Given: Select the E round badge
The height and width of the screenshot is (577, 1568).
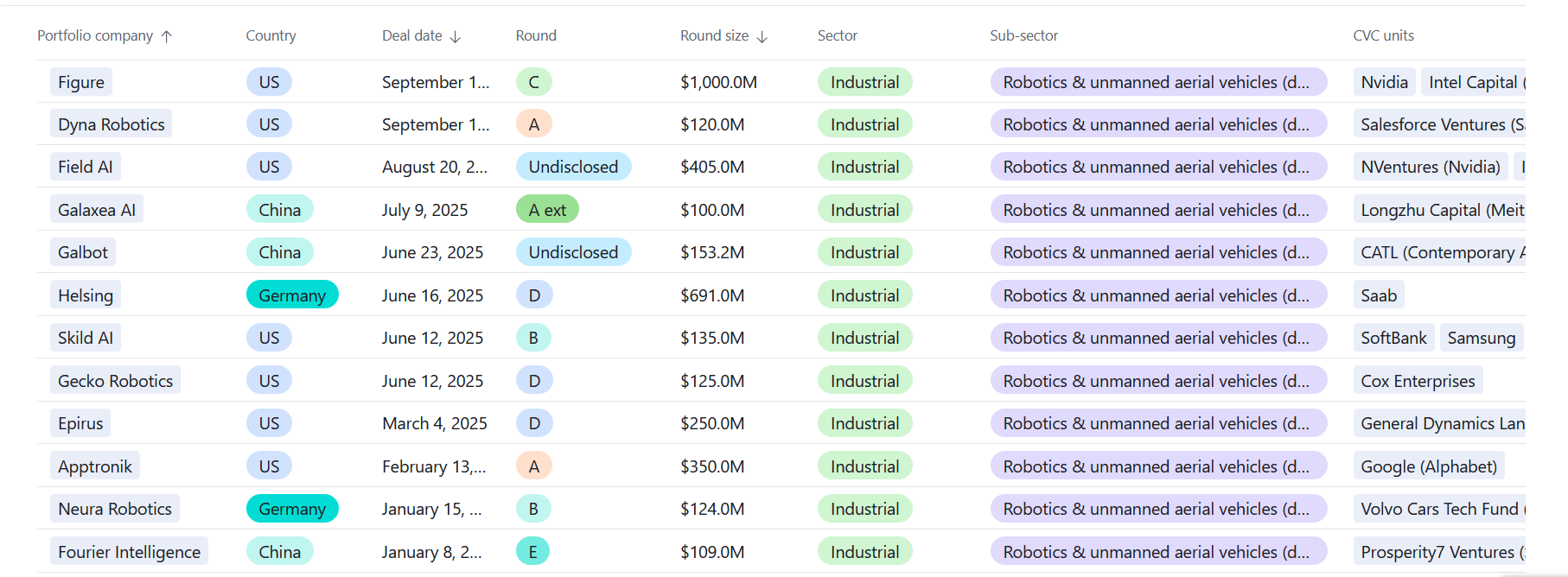Looking at the screenshot, I should pyautogui.click(x=532, y=552).
